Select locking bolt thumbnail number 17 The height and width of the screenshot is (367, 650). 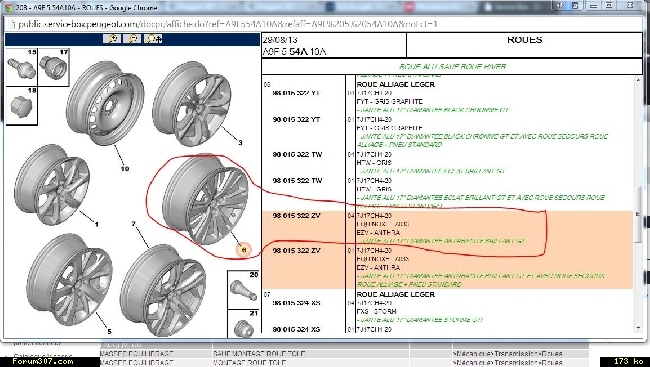[53, 67]
